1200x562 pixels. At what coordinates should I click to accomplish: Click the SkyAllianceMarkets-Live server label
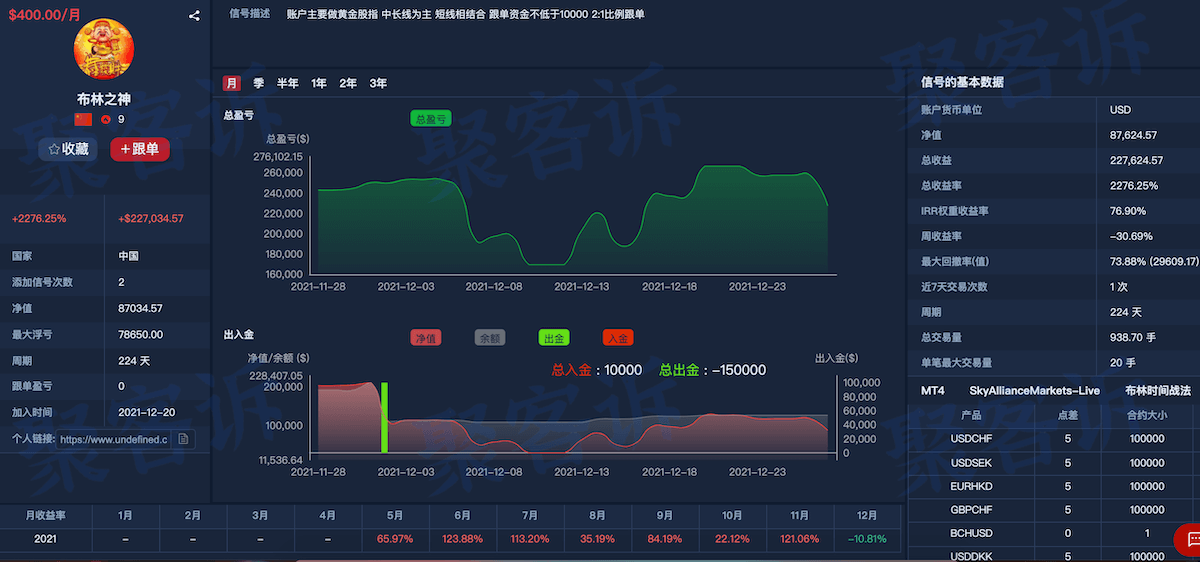(x=1034, y=391)
